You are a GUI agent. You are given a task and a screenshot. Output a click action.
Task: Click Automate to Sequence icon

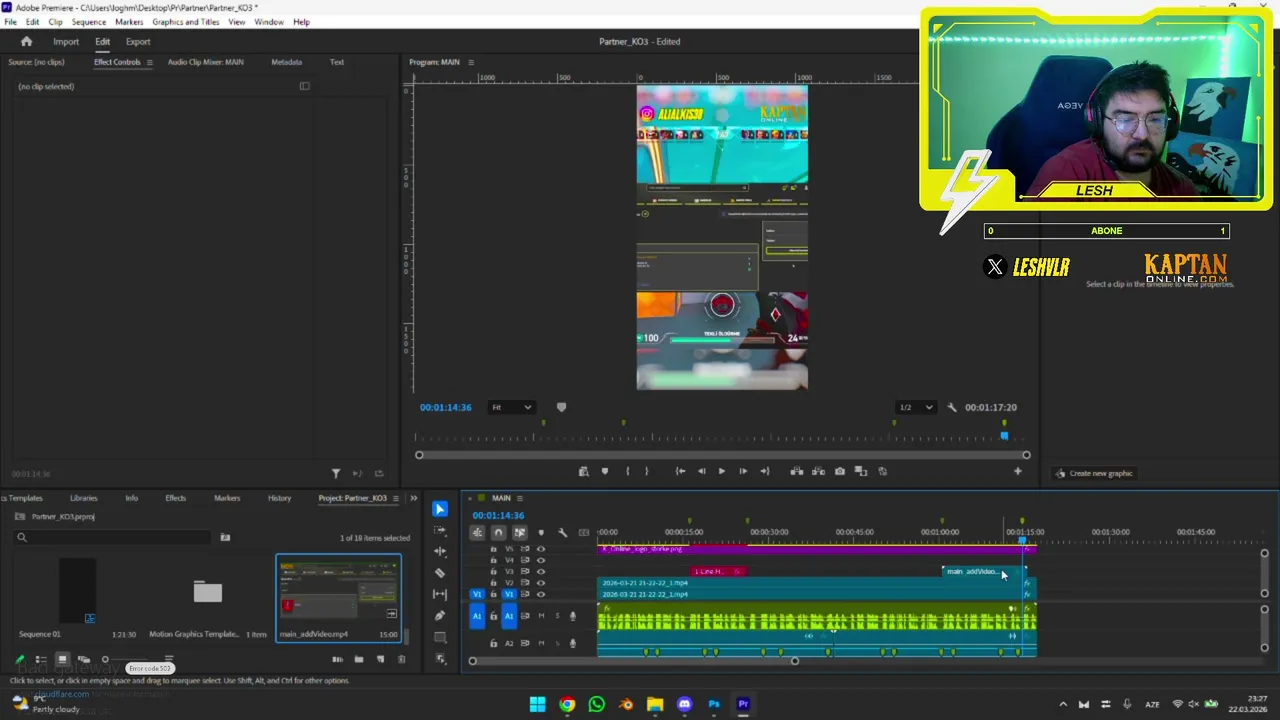click(337, 659)
